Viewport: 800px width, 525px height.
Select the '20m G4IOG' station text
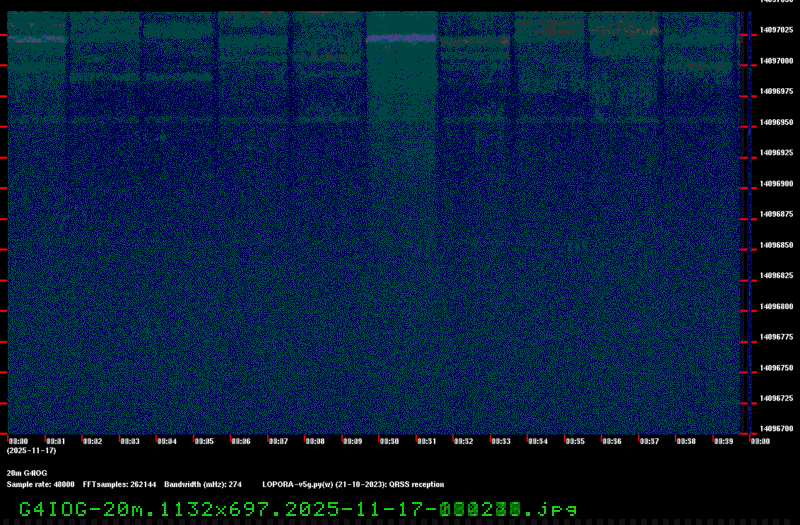tap(27, 473)
